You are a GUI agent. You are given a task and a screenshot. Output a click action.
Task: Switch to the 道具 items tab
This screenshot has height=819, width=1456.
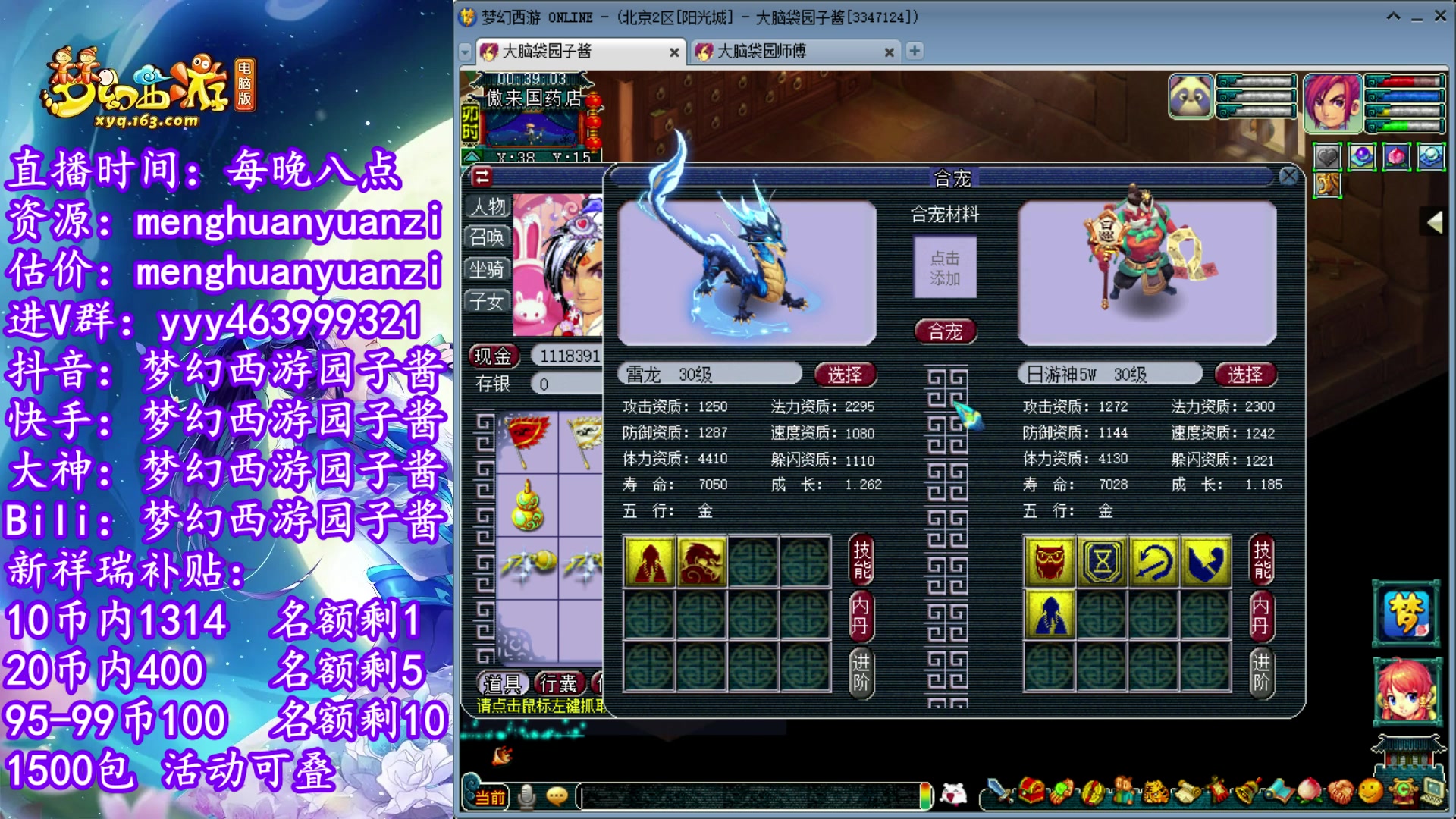pyautogui.click(x=502, y=684)
